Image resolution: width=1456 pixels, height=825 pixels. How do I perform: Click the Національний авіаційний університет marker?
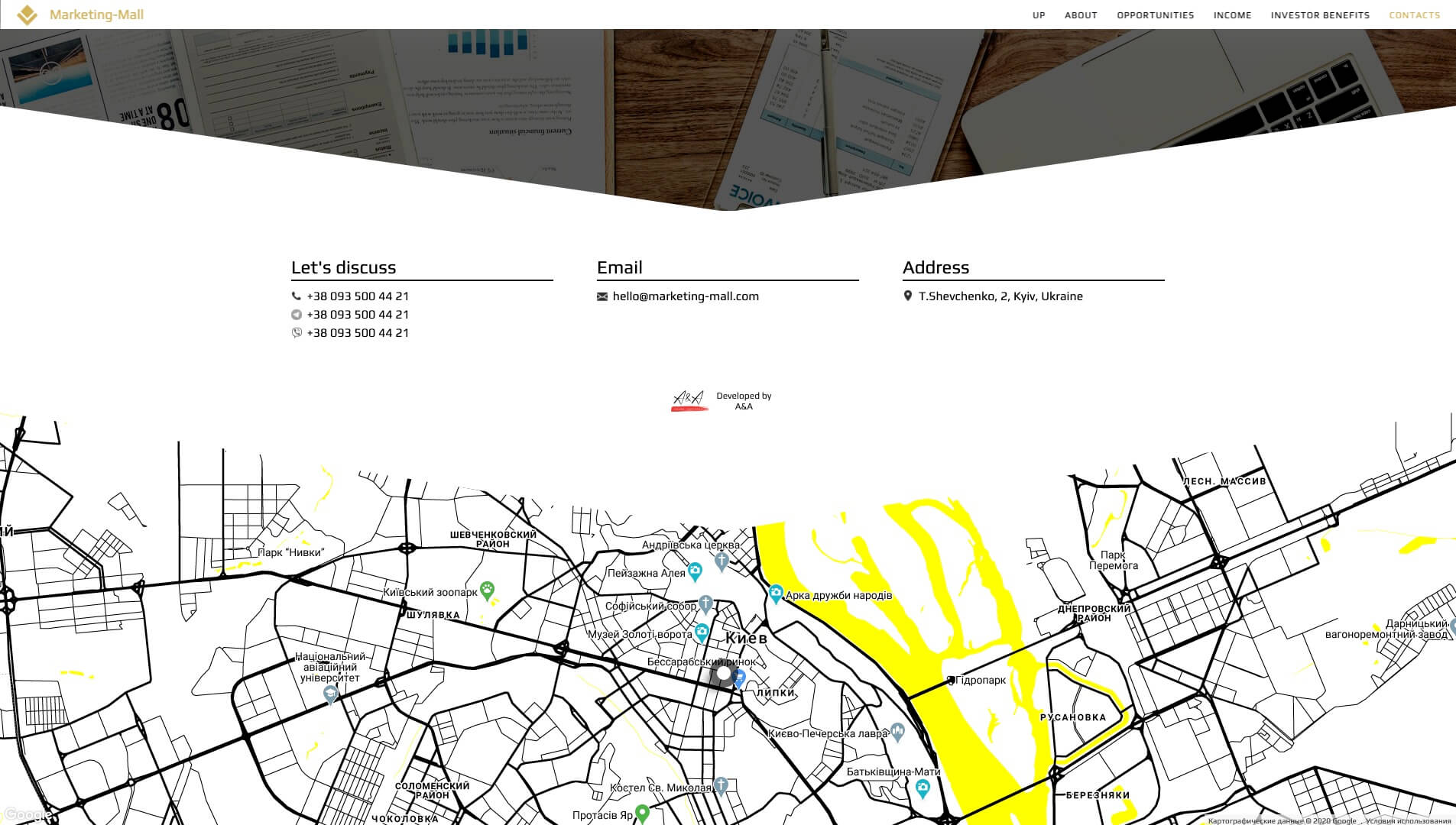[x=330, y=694]
